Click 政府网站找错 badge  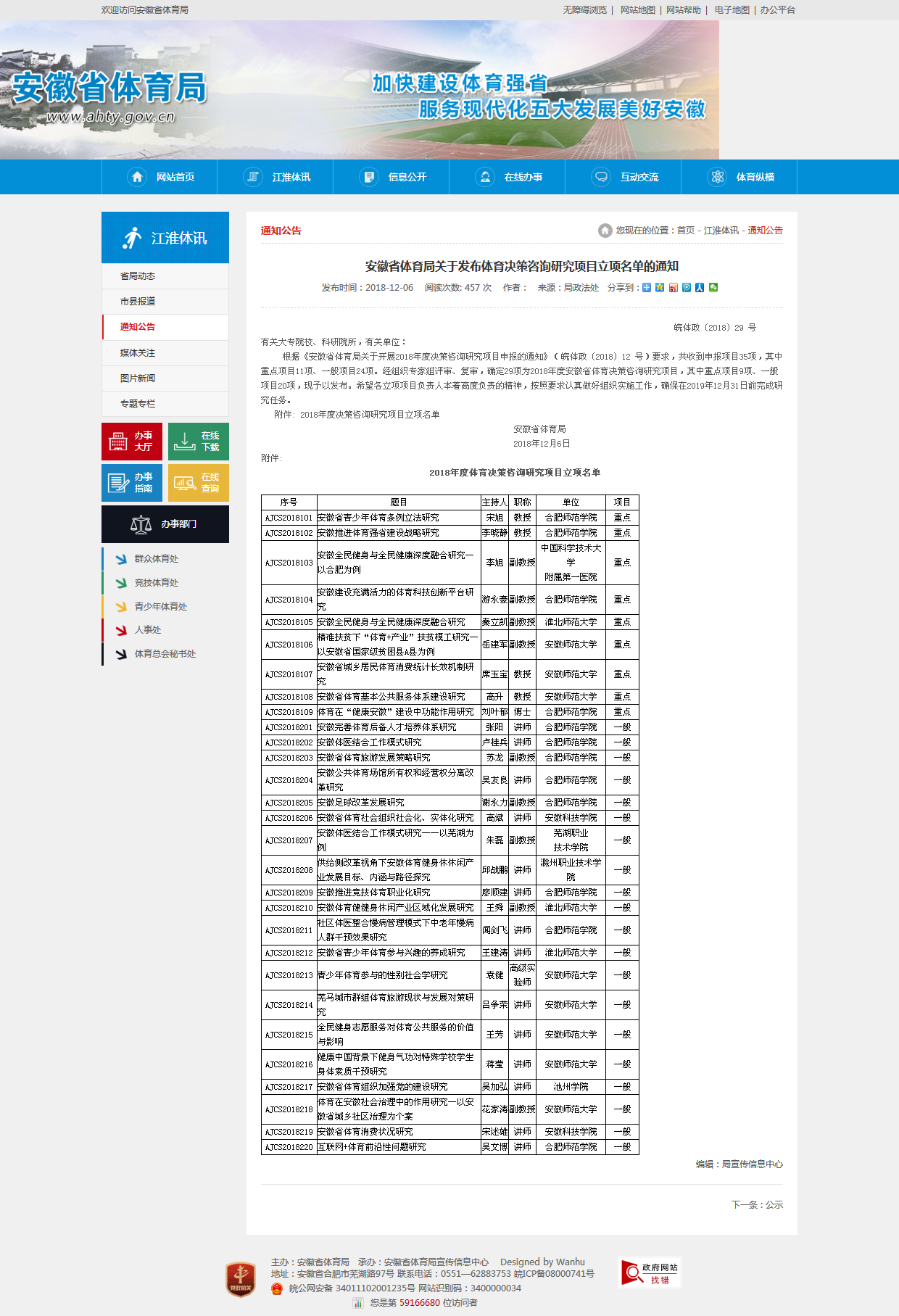click(650, 1272)
